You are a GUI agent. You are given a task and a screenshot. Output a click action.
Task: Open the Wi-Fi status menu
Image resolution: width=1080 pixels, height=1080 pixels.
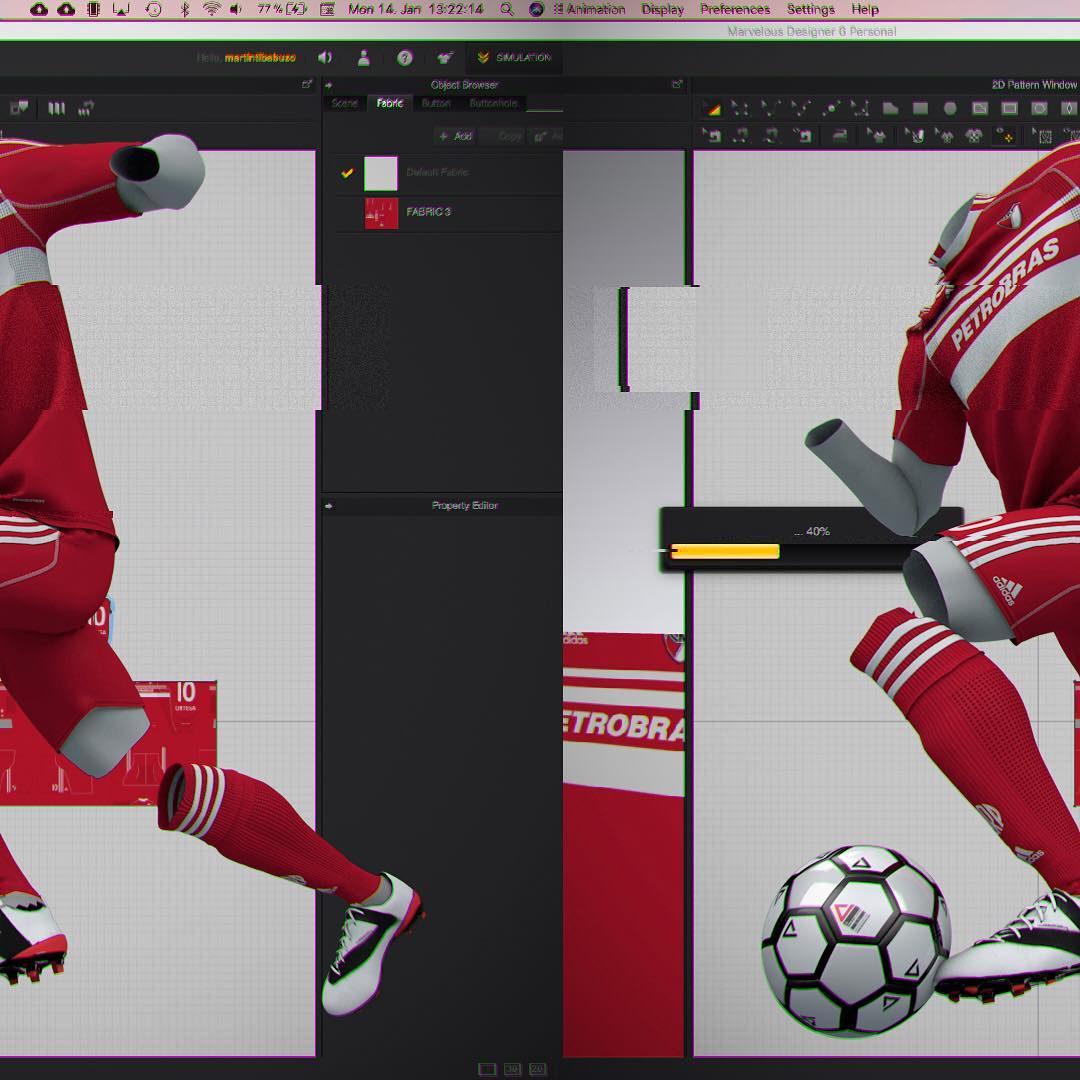click(x=211, y=10)
